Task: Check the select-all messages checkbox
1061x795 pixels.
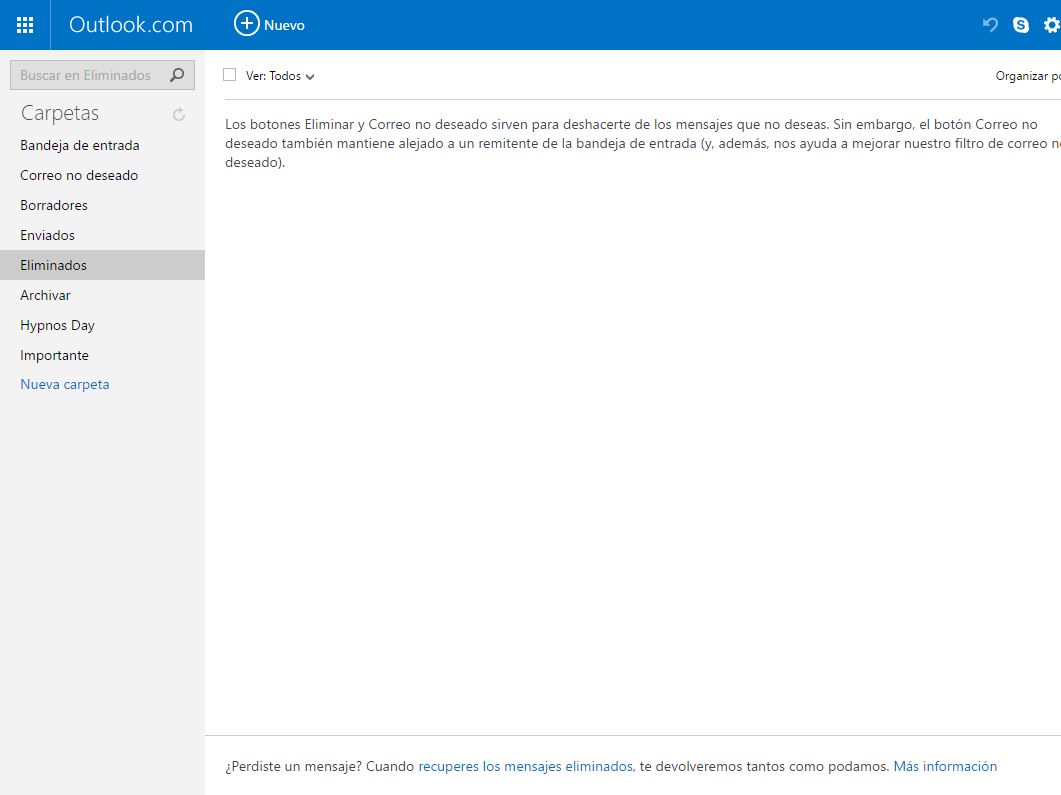Action: 229,74
